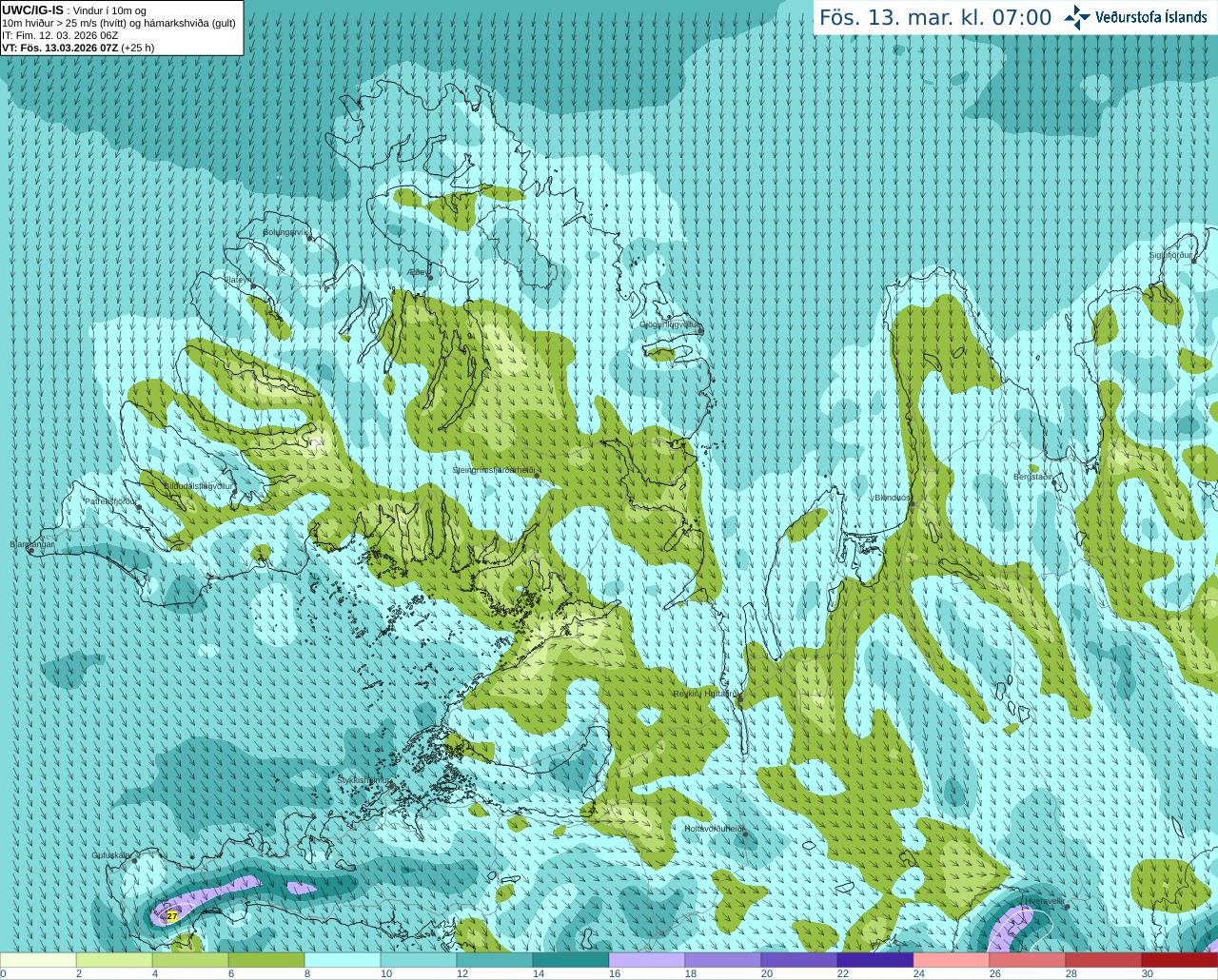Click the Reykir í Hrútafirði station label

click(706, 694)
